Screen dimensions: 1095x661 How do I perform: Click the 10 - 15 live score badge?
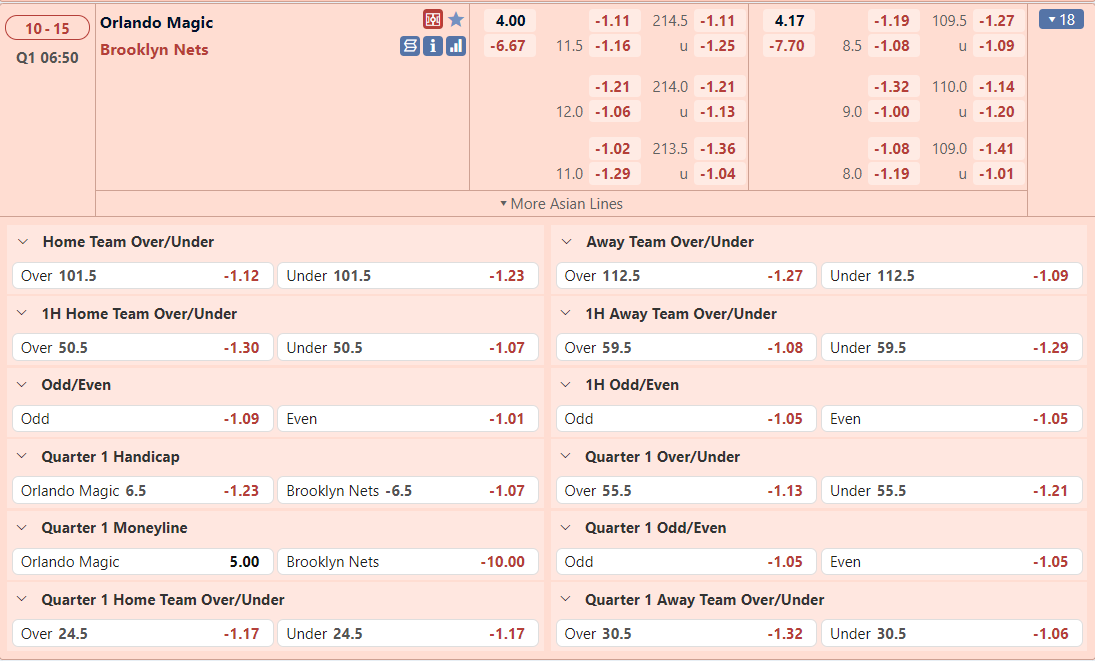point(47,29)
